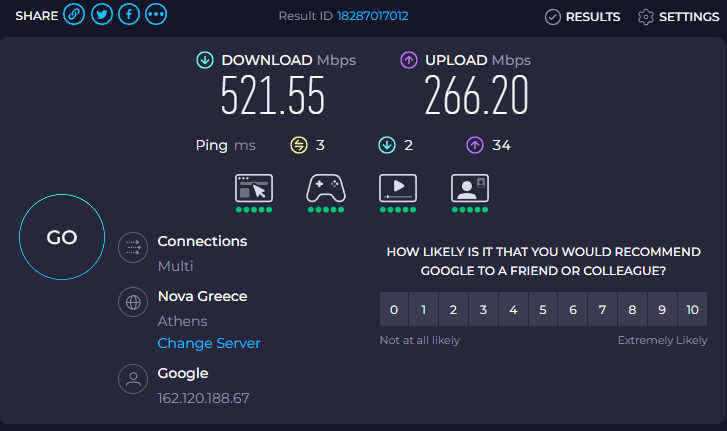Select rating 10 on recommendation scale
The image size is (727, 431).
[x=692, y=310]
